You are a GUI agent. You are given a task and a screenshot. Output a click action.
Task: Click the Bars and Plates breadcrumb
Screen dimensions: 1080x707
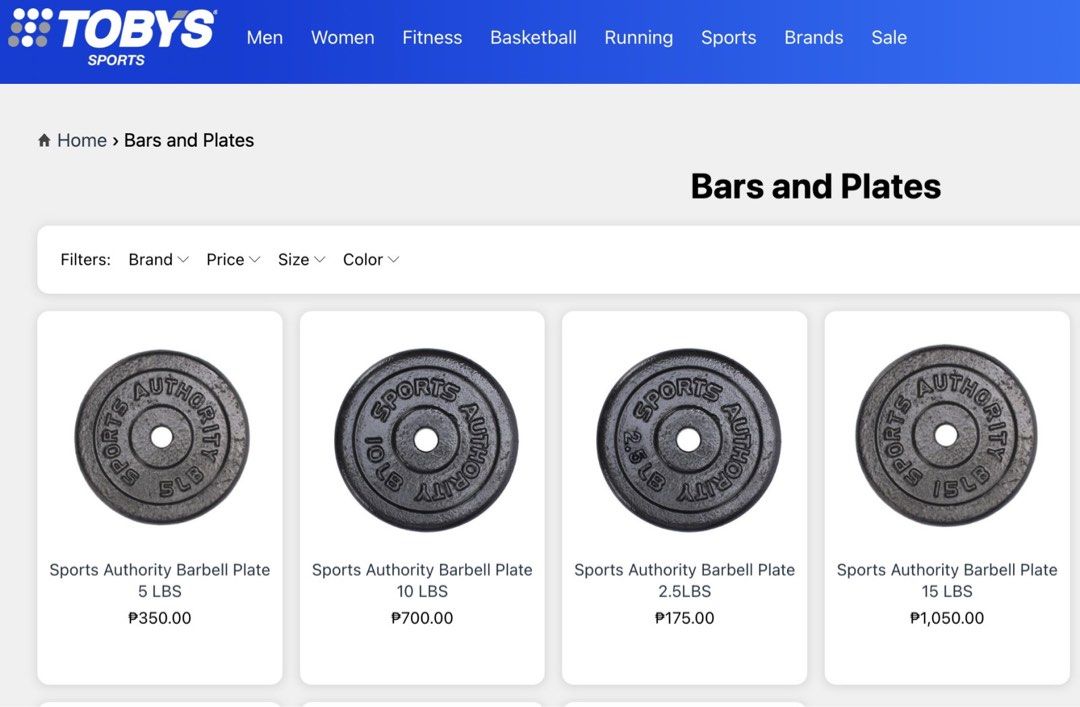pyautogui.click(x=189, y=139)
